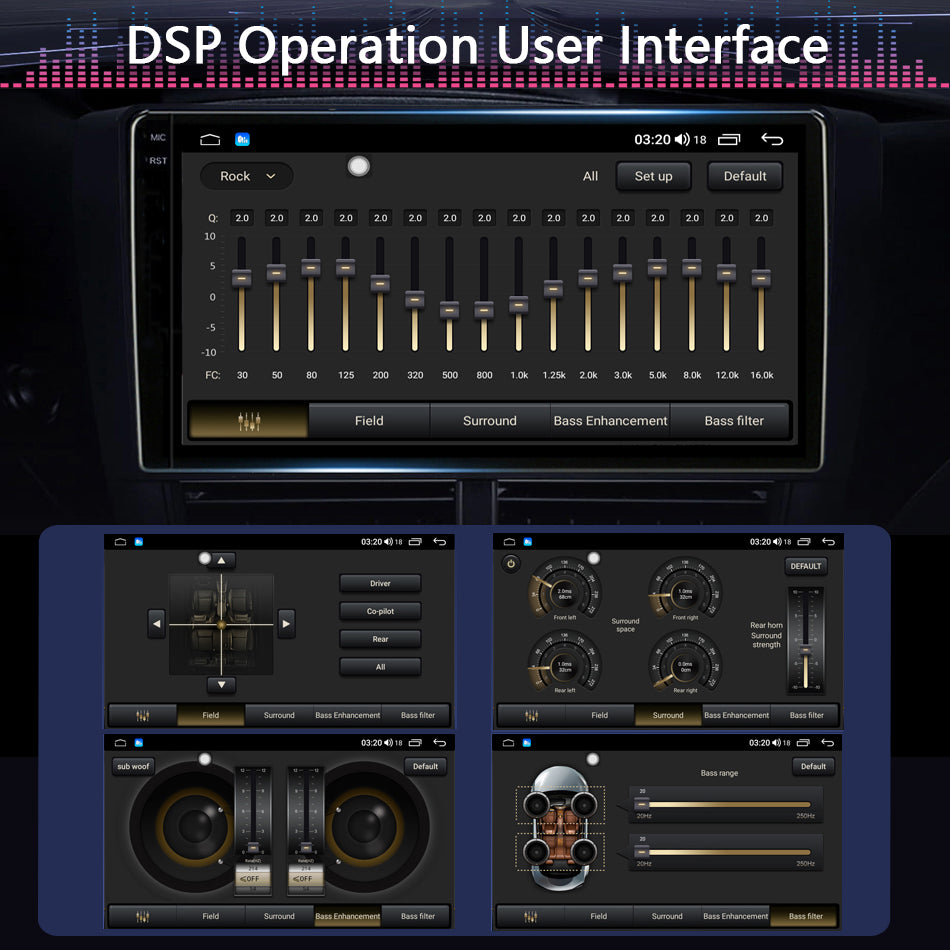Toggle the sub woof button
The image size is (950, 950).
133,766
